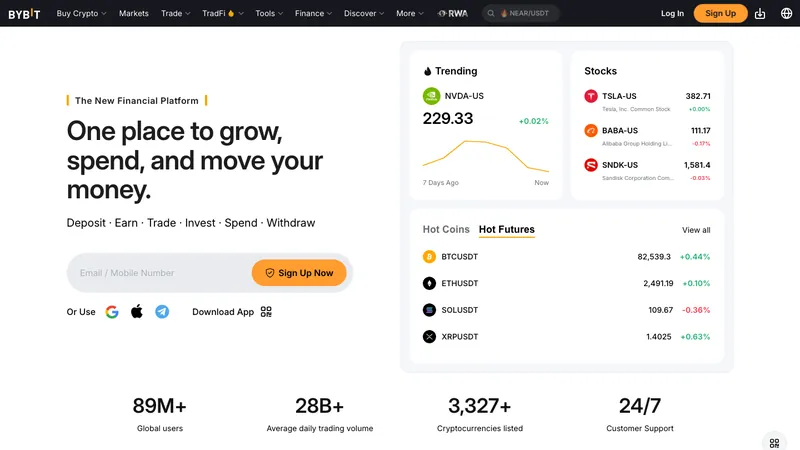The height and width of the screenshot is (450, 800).
Task: Click the SOLUSDT change -0.36%
Action: point(696,310)
